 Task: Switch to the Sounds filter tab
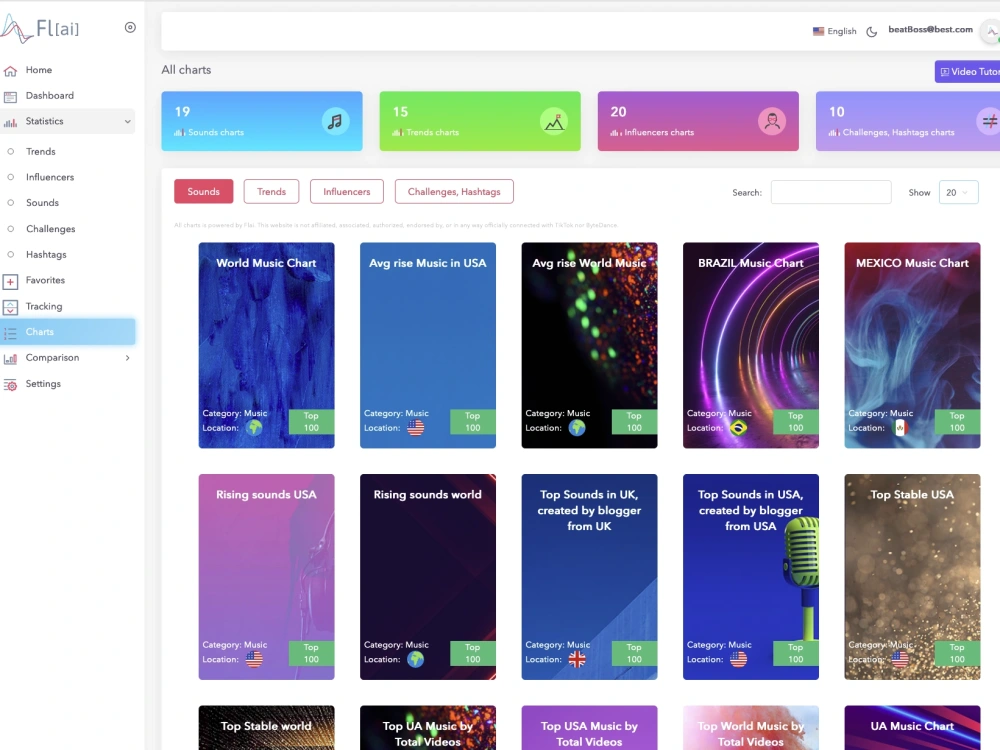pos(203,191)
